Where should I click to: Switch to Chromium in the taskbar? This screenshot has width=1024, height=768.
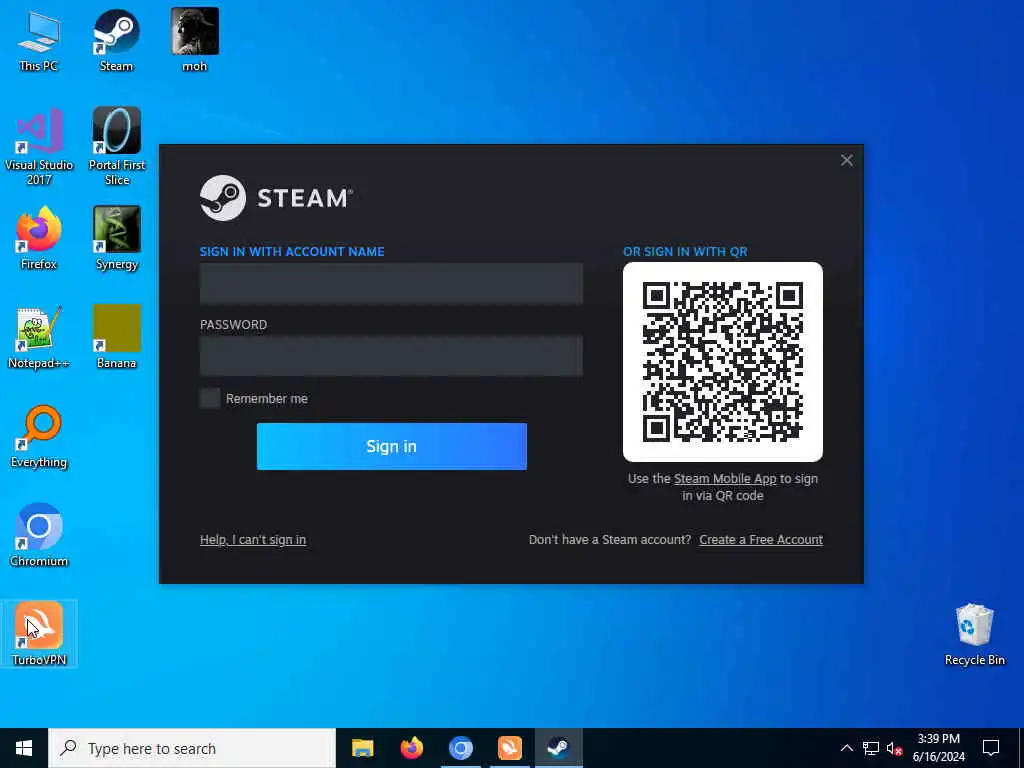(460, 748)
